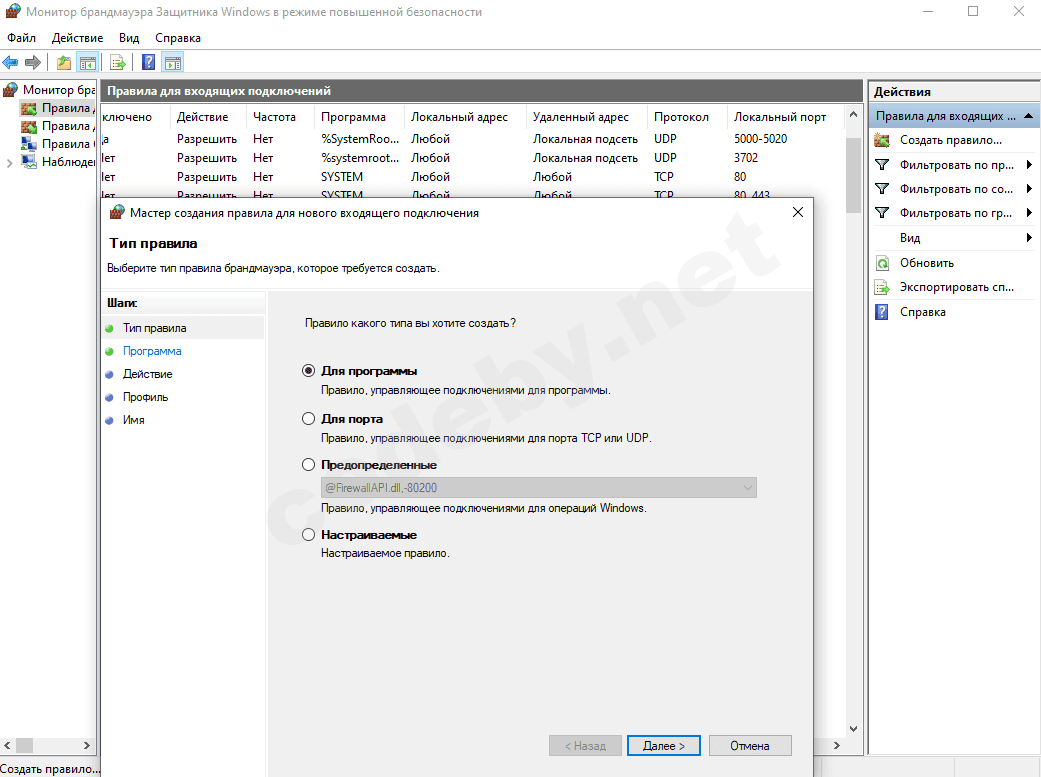Open the connection security rules tree icon
This screenshot has height=777, width=1041.
tap(29, 144)
